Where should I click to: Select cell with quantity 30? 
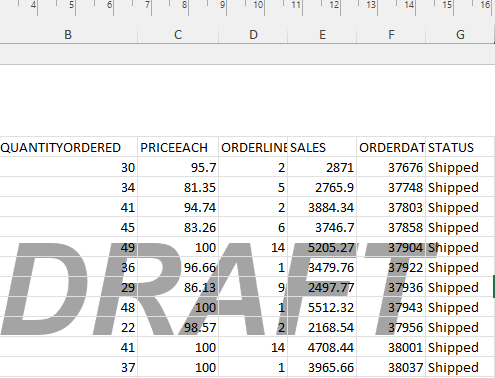(x=68, y=167)
